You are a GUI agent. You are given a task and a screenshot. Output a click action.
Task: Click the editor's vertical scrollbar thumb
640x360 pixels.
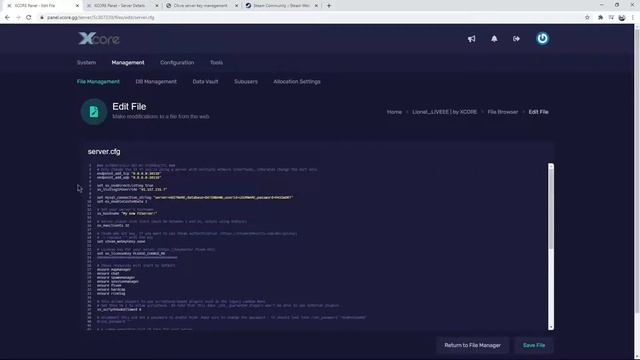click(551, 208)
